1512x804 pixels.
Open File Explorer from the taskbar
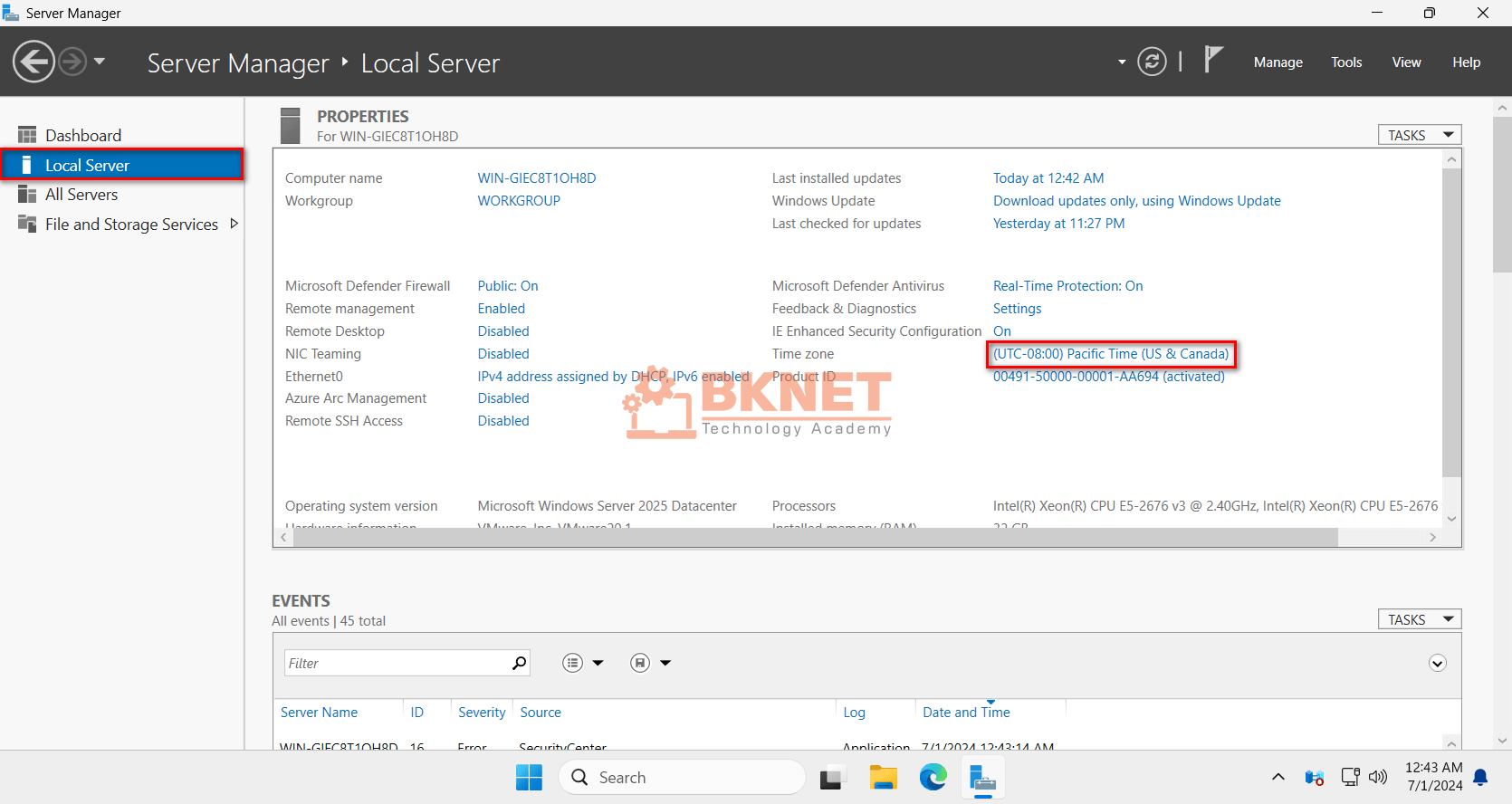tap(883, 778)
